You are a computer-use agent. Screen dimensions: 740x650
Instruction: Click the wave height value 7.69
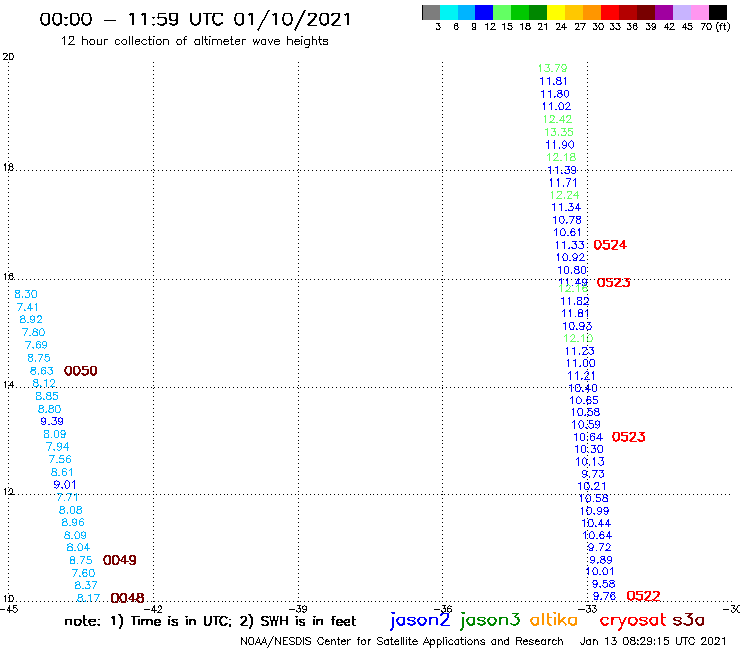(x=36, y=346)
